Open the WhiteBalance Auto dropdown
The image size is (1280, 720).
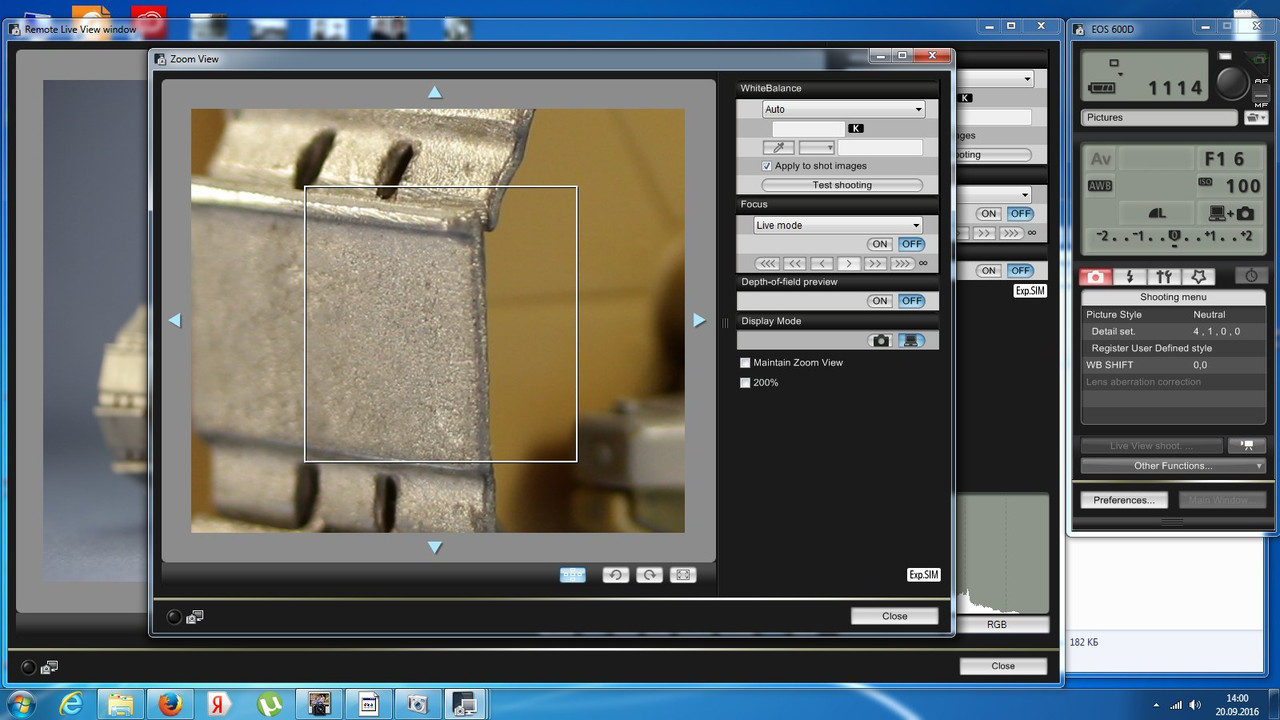(843, 109)
